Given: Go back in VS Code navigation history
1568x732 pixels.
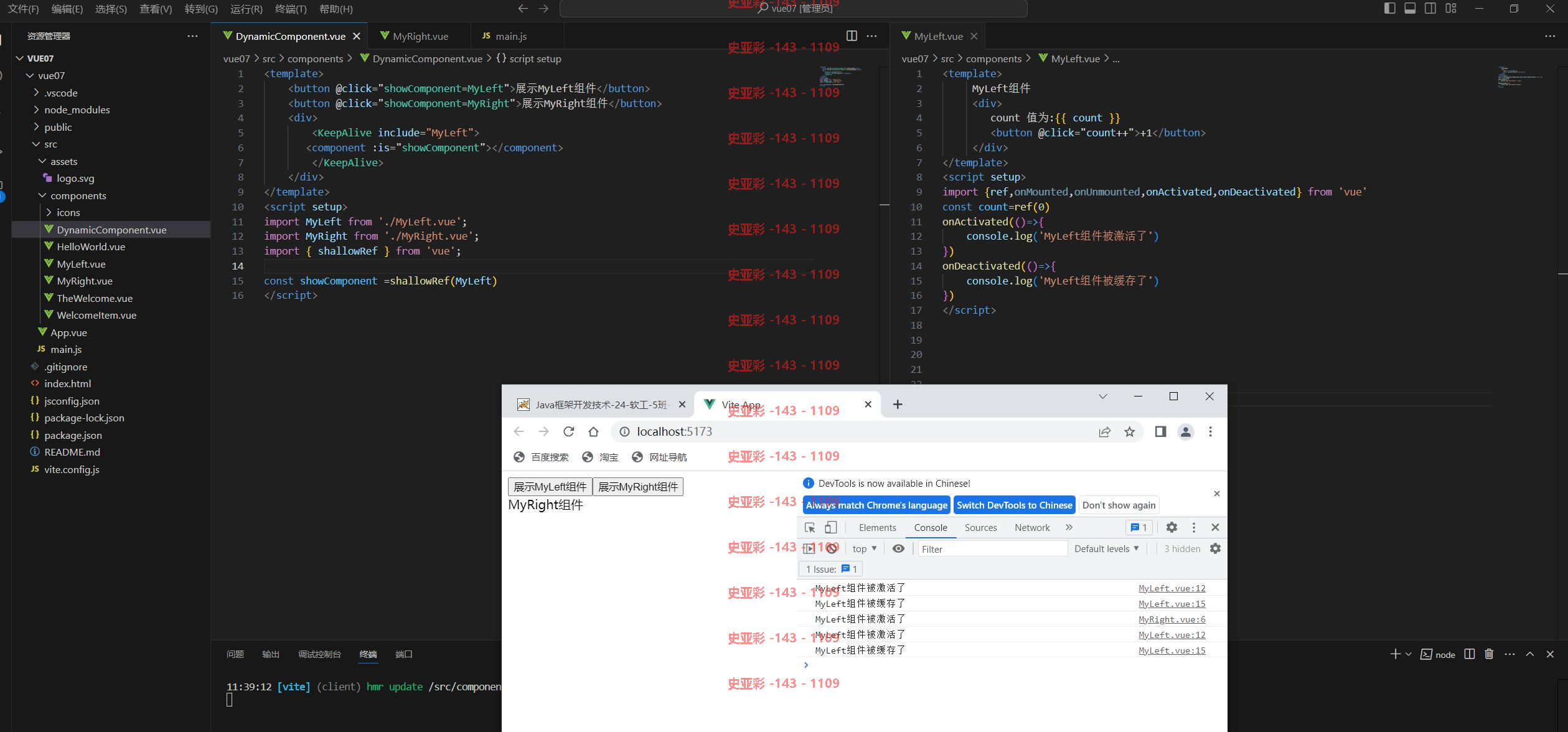Looking at the screenshot, I should (523, 9).
